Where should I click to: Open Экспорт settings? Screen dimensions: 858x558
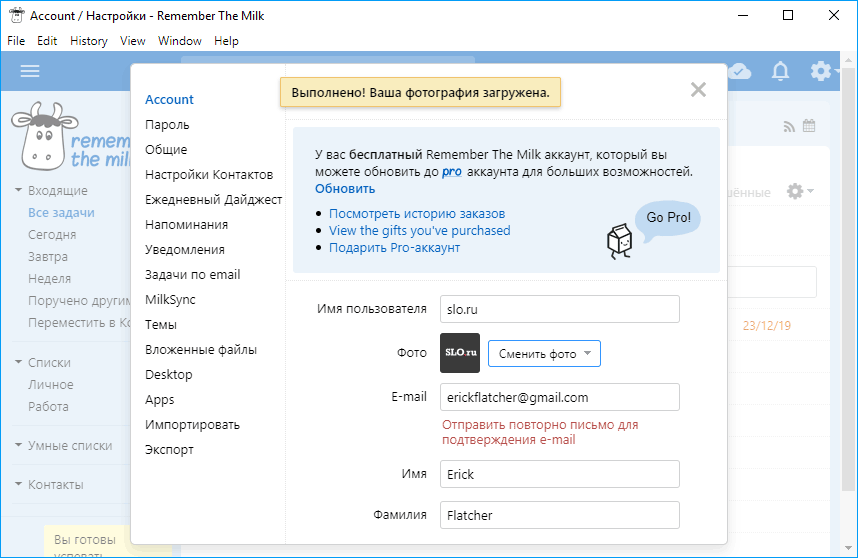(169, 450)
